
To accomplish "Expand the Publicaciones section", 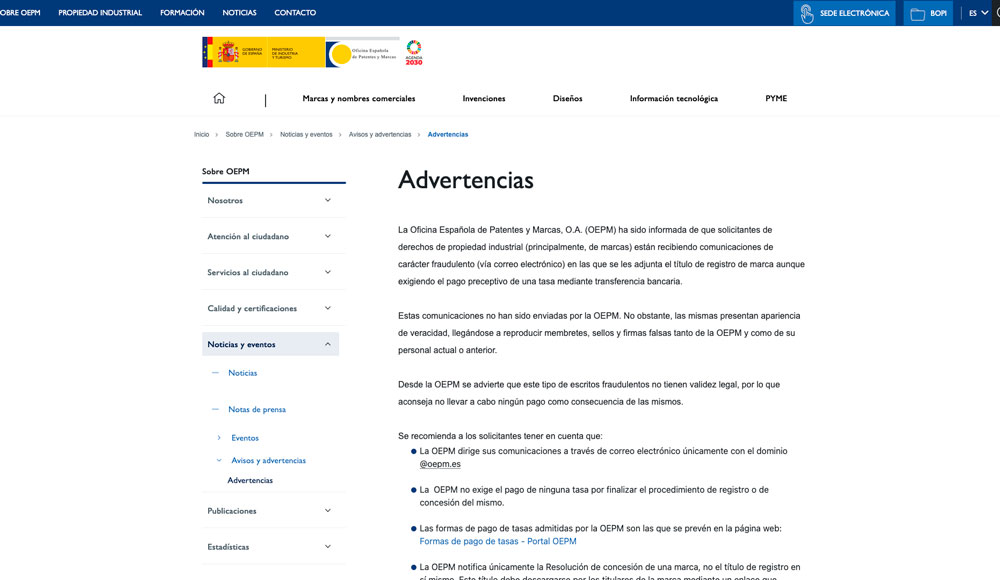I will pyautogui.click(x=326, y=511).
